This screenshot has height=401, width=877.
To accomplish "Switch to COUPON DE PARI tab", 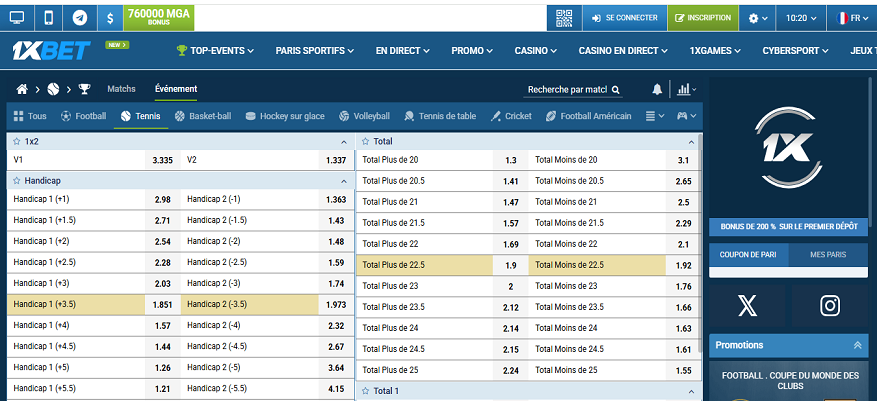I will pyautogui.click(x=749, y=254).
